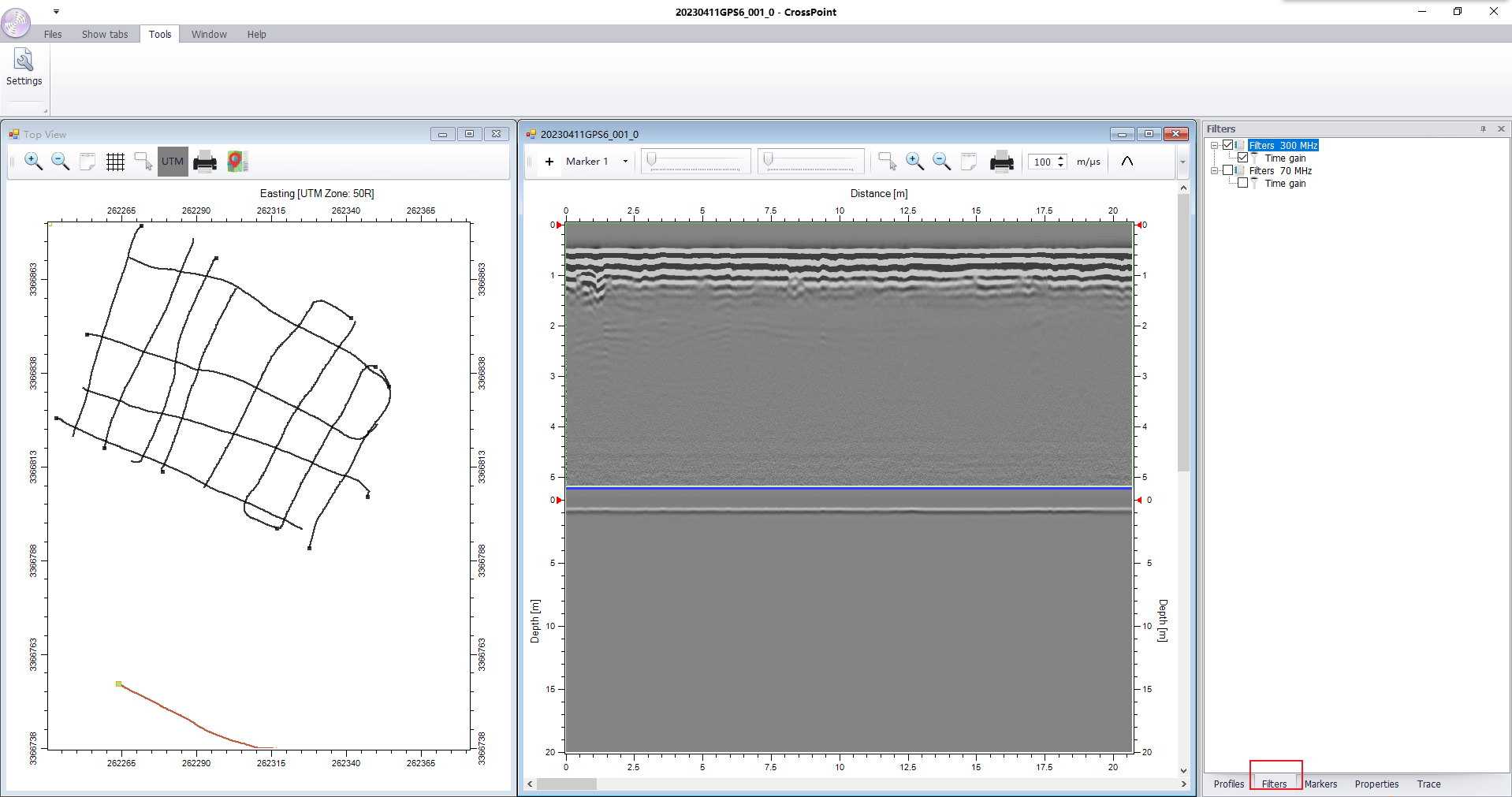
Task: Minimize the Top View child window
Action: 442,134
